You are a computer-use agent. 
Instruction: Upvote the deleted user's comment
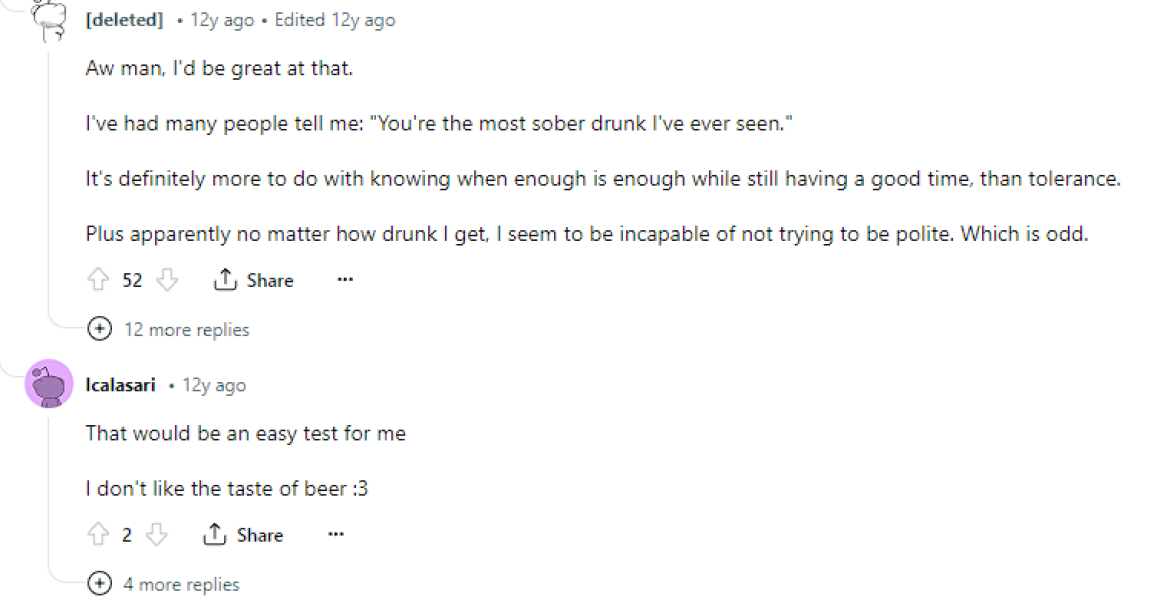98,281
